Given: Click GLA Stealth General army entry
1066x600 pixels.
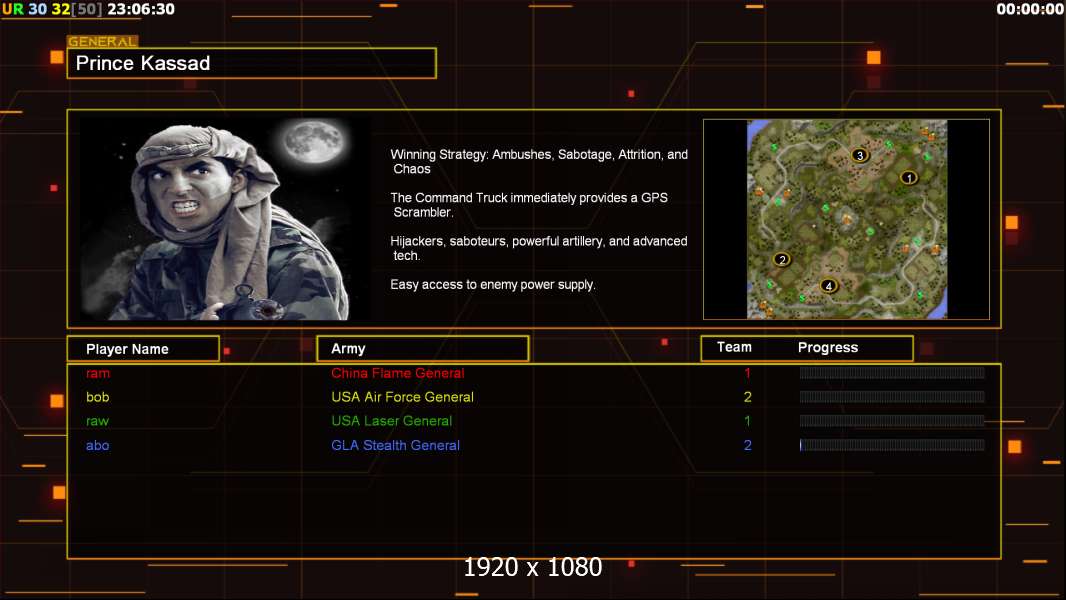Looking at the screenshot, I should coord(395,445).
